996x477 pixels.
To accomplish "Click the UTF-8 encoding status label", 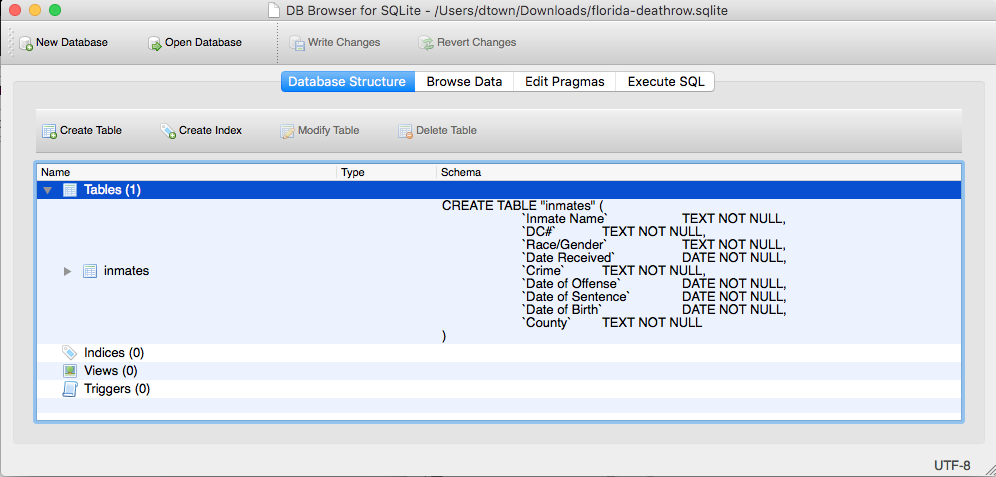I will pyautogui.click(x=952, y=464).
